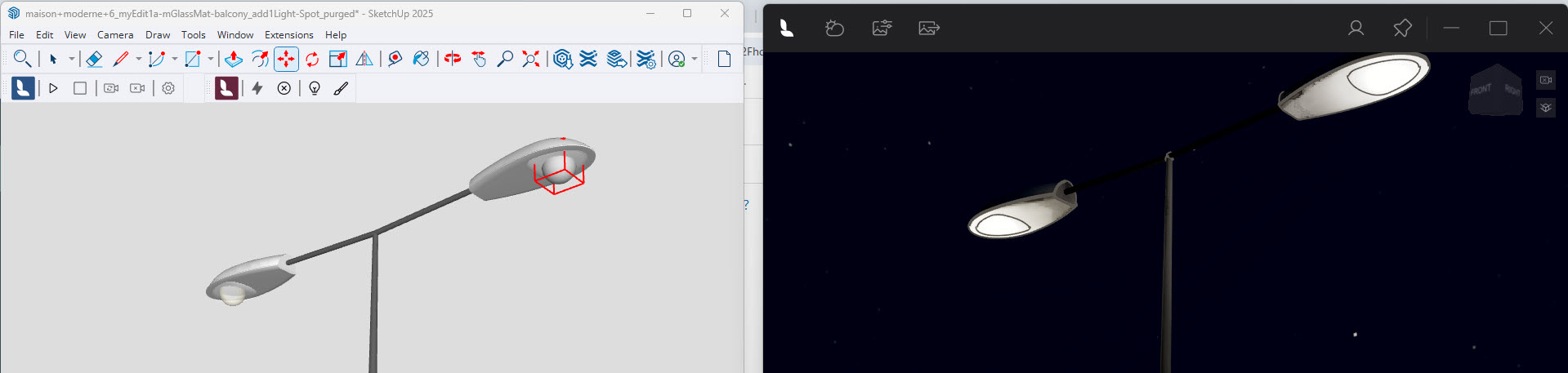Click the render window's account button
The image size is (1568, 373).
(1356, 29)
